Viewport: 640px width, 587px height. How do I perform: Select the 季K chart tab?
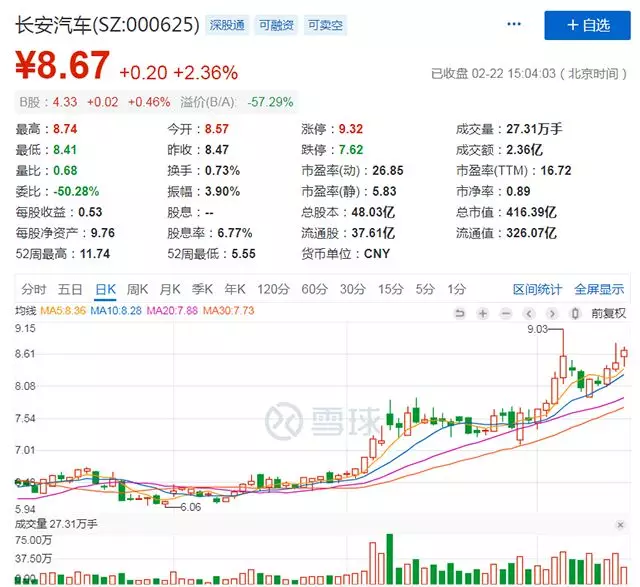(202, 289)
